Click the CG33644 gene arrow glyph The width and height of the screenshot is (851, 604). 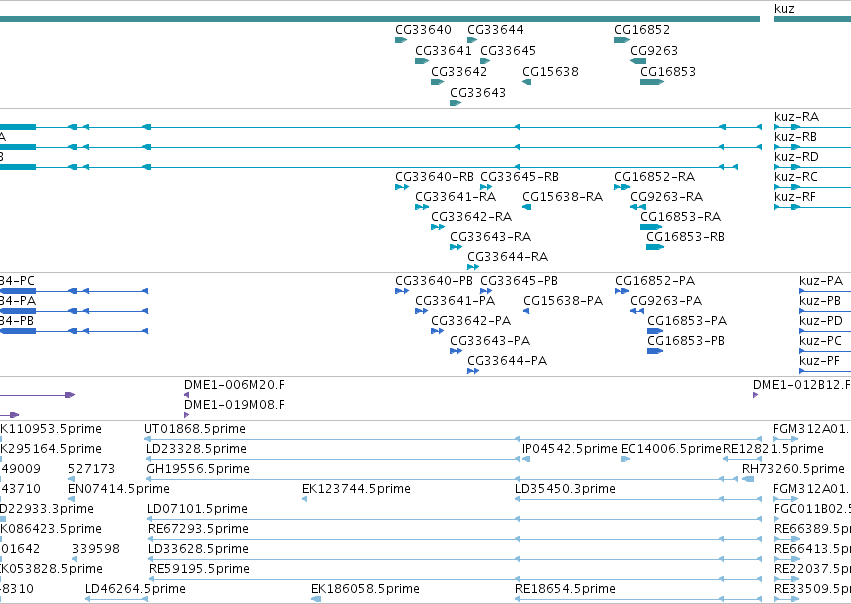coord(472,40)
